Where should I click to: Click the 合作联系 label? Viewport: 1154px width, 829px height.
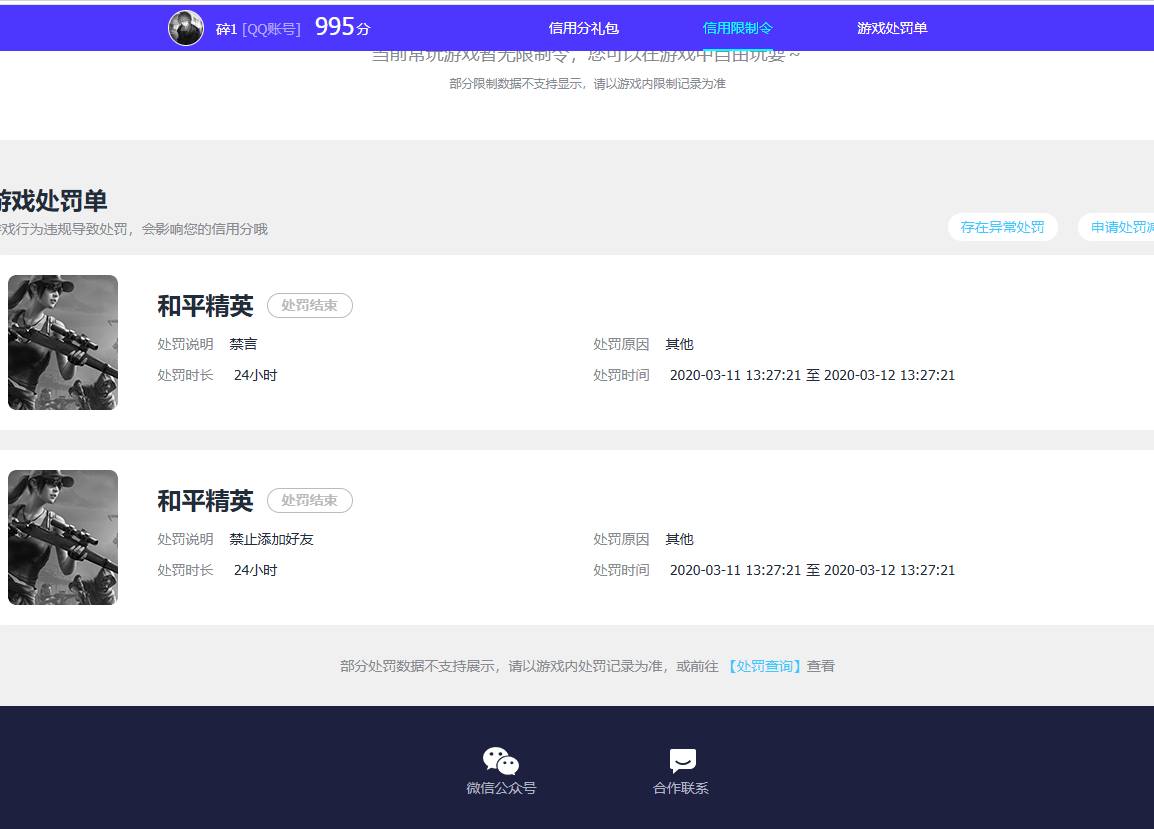click(x=681, y=788)
